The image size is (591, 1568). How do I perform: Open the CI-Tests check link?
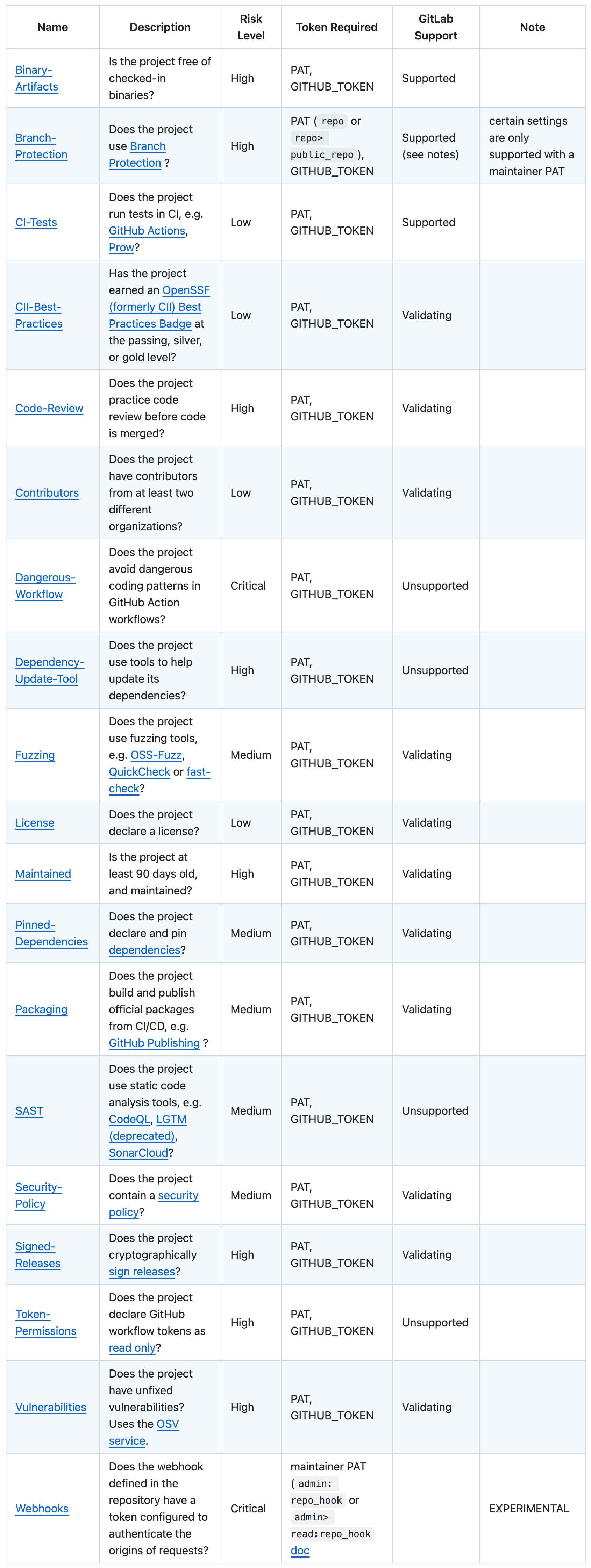[x=36, y=222]
